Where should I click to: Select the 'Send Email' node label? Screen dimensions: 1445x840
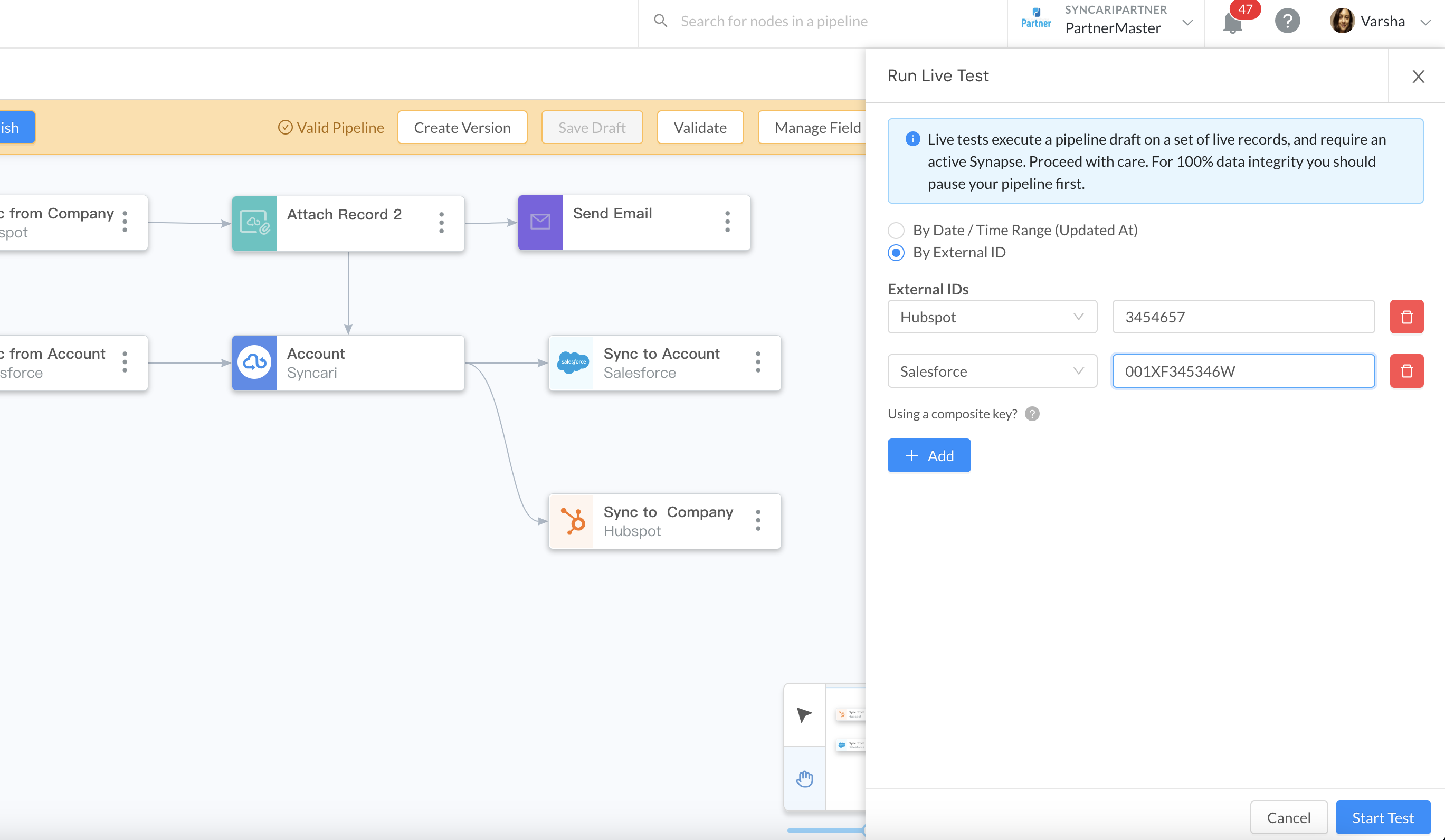[x=612, y=213]
